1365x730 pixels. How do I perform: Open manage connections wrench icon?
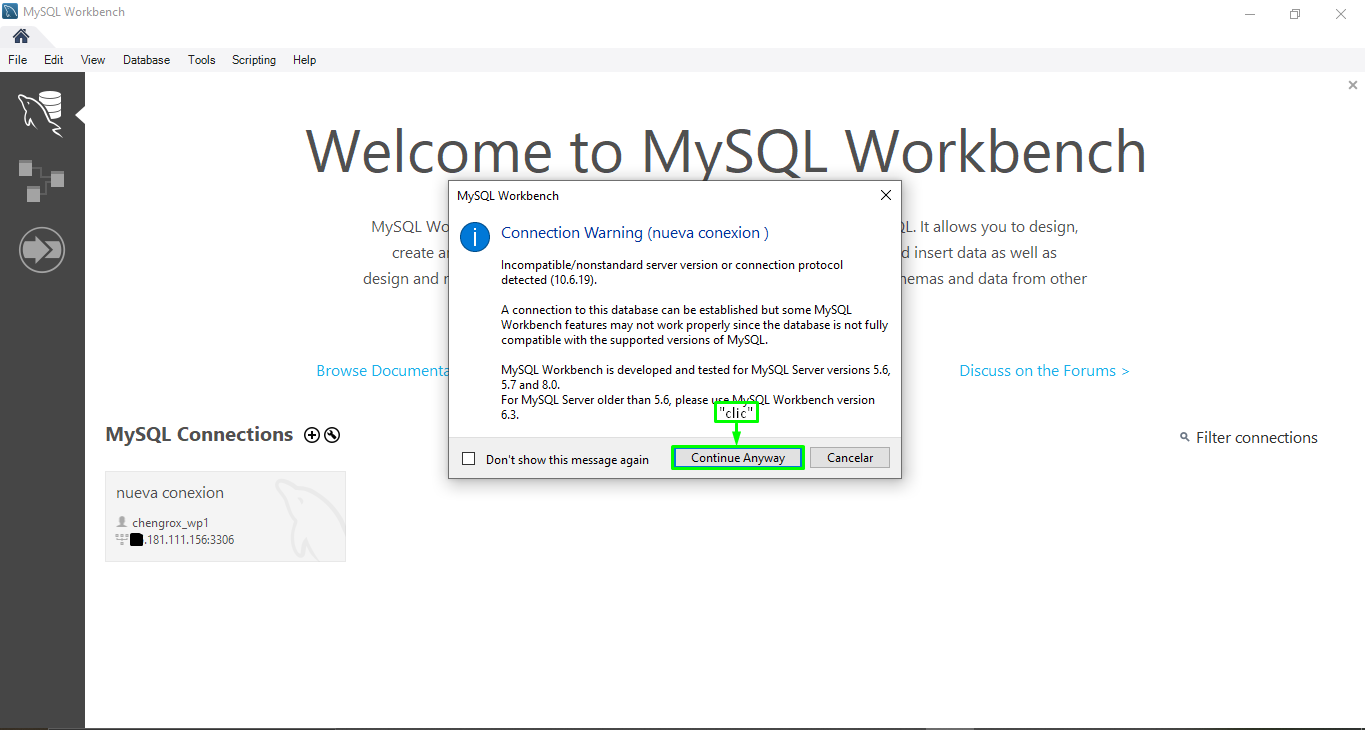click(x=332, y=435)
